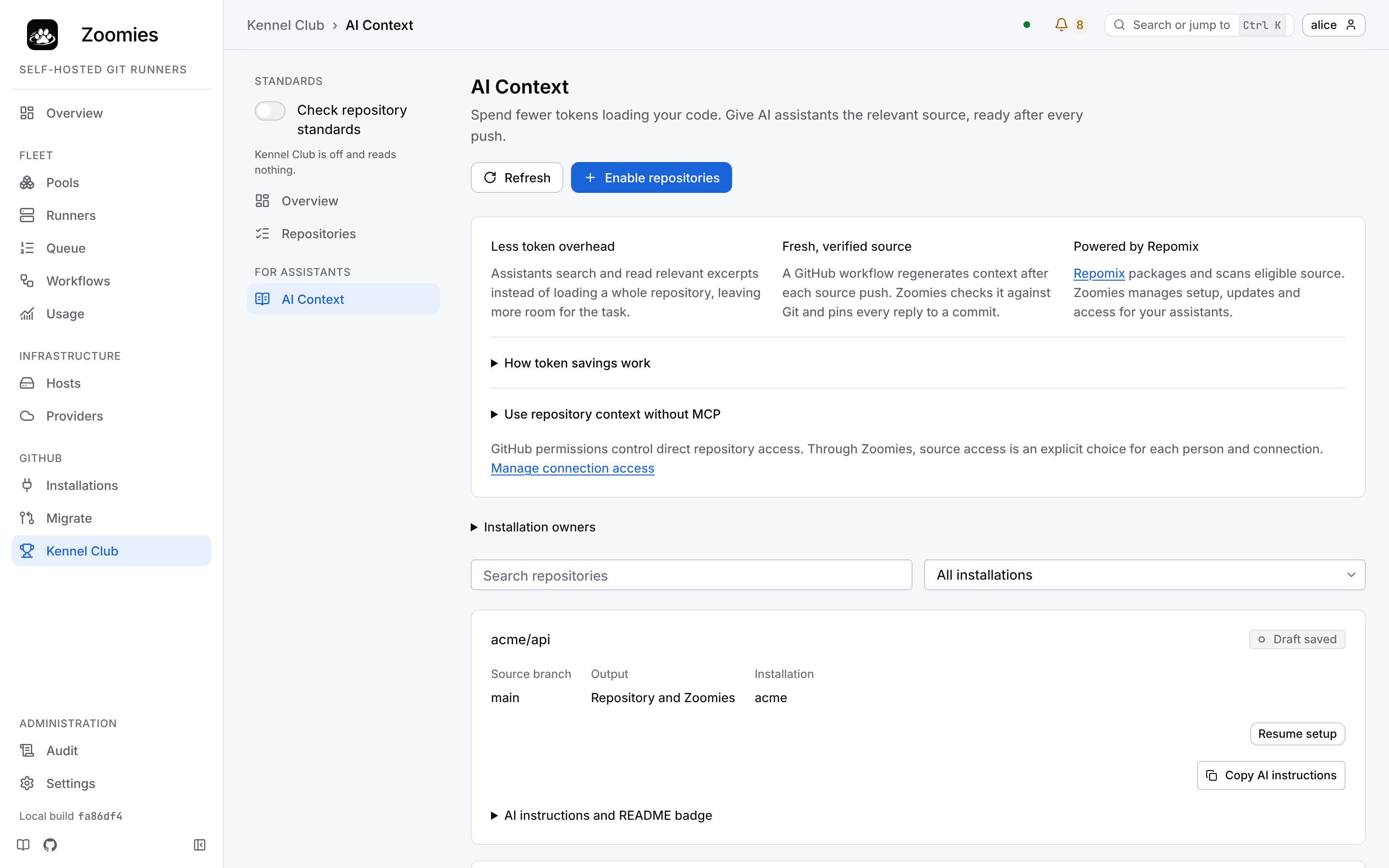Click the Repositories checklist icon
The image size is (1389, 868).
tap(262, 234)
